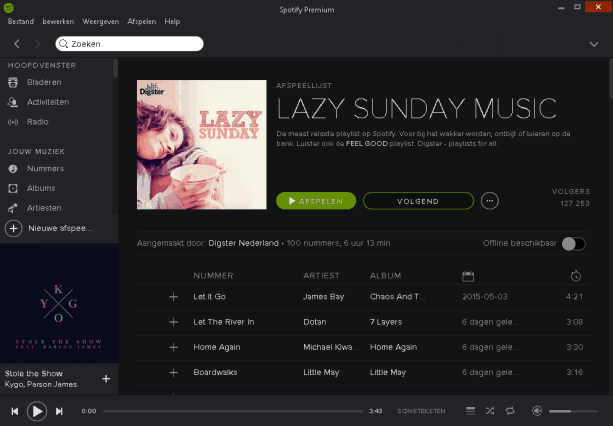
Task: Add Boardwalks to your library
Action: point(174,373)
